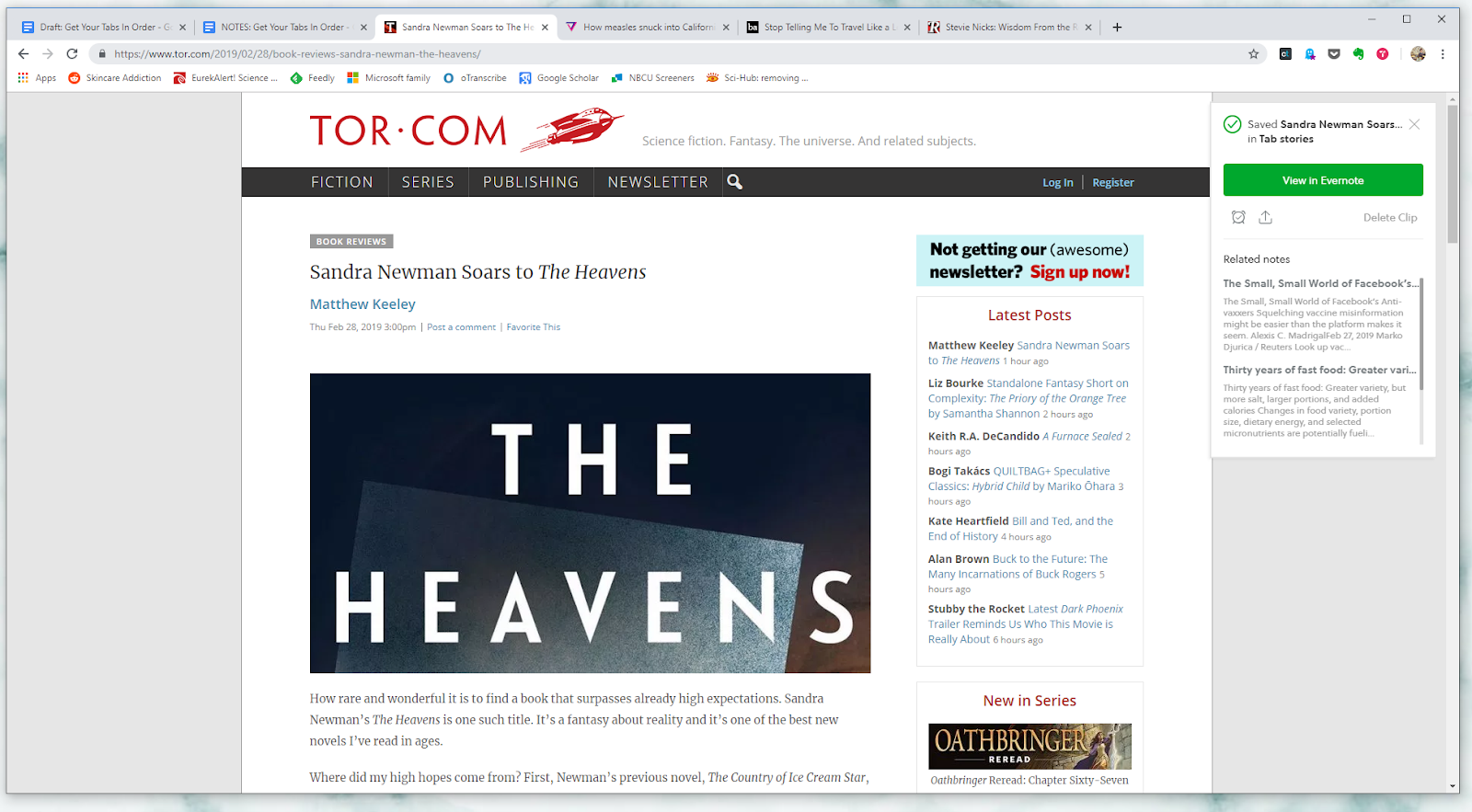Open the SERIES menu item
The image size is (1472, 812).
tap(428, 182)
